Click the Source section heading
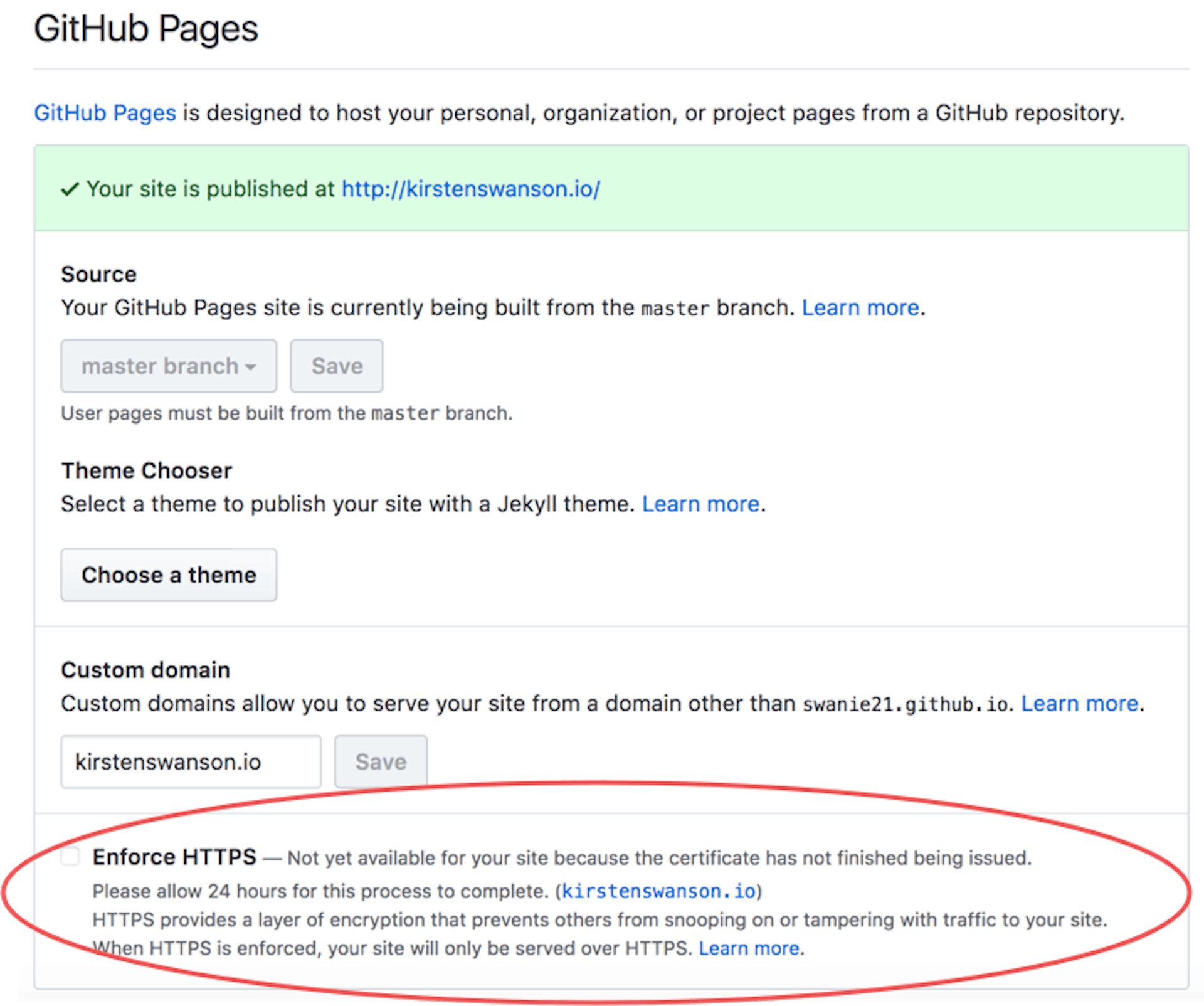Screen dimensions: 1204x1006 (x=98, y=274)
